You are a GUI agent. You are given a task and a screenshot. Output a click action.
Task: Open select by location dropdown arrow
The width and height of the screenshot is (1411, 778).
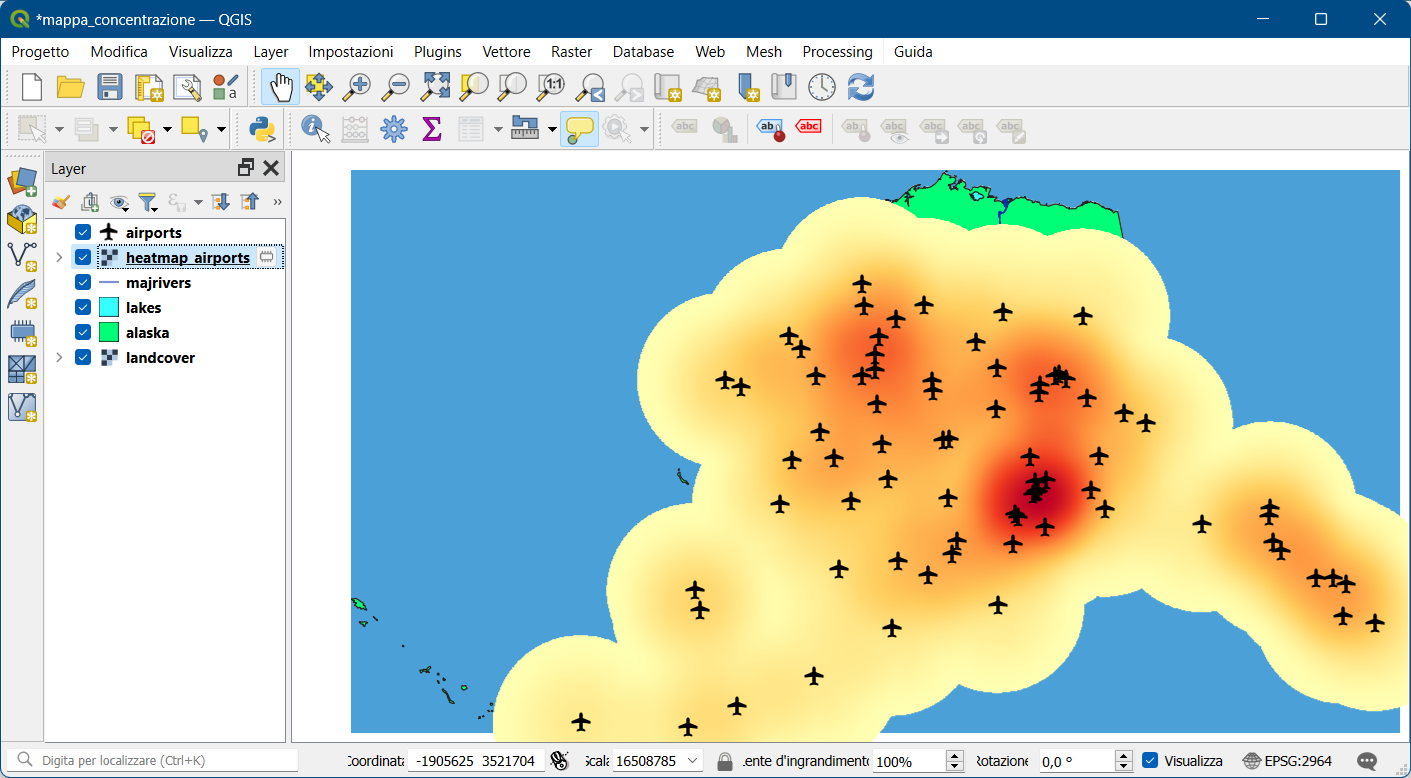pos(221,129)
